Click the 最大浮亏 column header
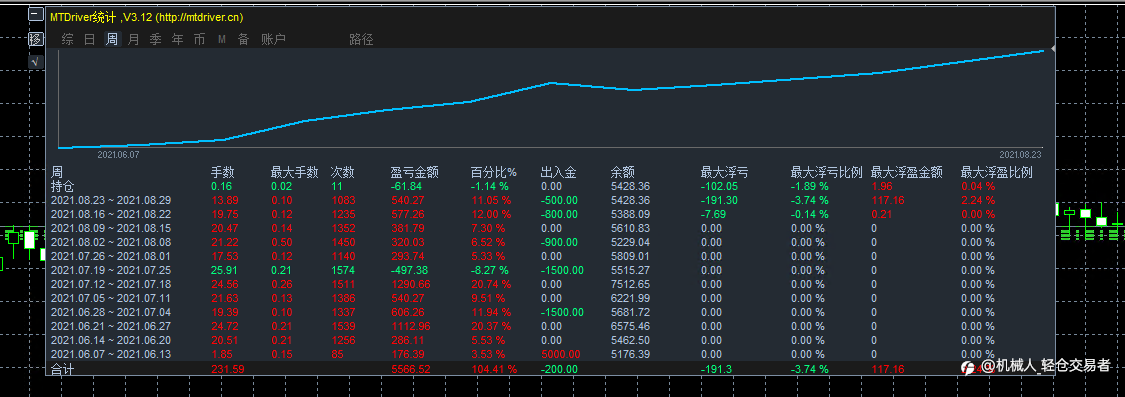The width and height of the screenshot is (1125, 397). [725, 173]
